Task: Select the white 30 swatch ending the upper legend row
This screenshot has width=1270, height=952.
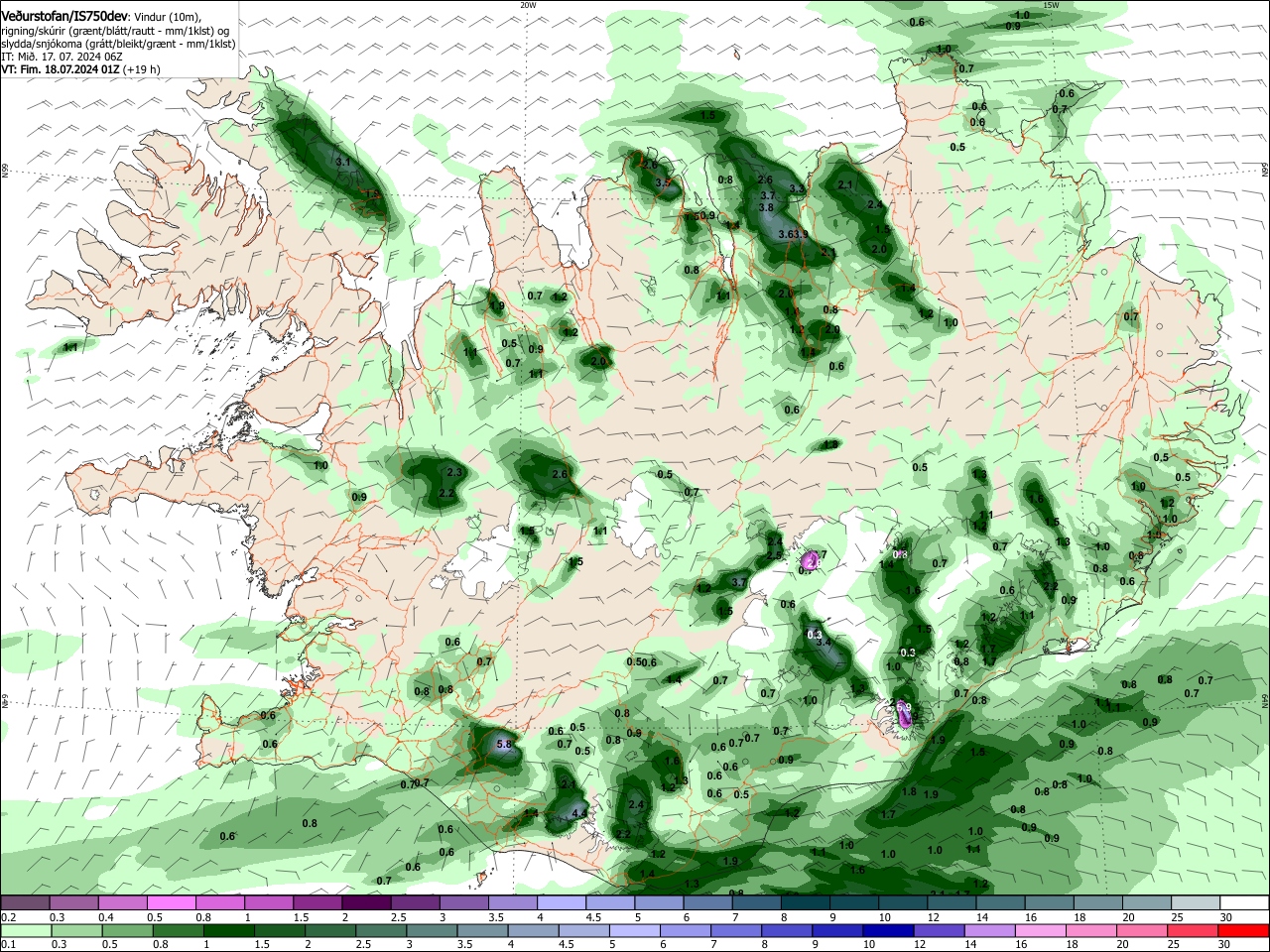Action: 1243,902
